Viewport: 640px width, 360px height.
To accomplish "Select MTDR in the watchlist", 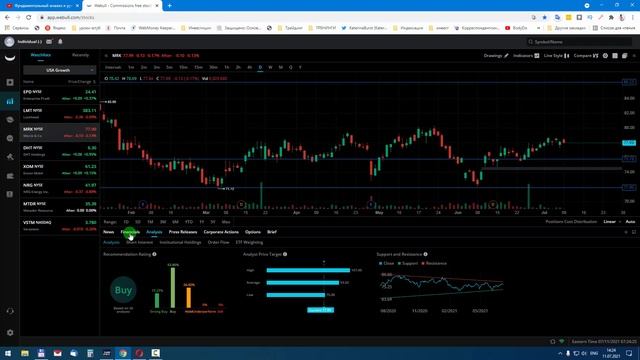I will 60,207.
